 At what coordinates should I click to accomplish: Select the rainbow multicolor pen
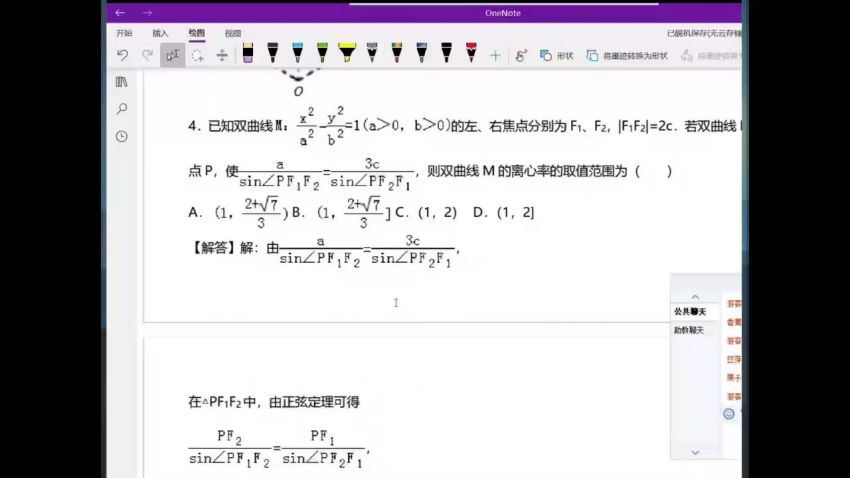pyautogui.click(x=397, y=53)
